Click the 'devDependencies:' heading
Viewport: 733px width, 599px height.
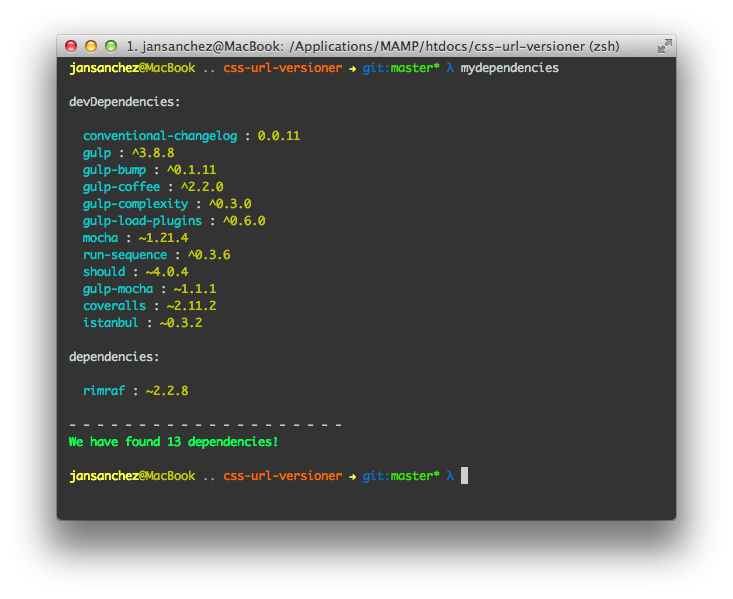click(124, 102)
